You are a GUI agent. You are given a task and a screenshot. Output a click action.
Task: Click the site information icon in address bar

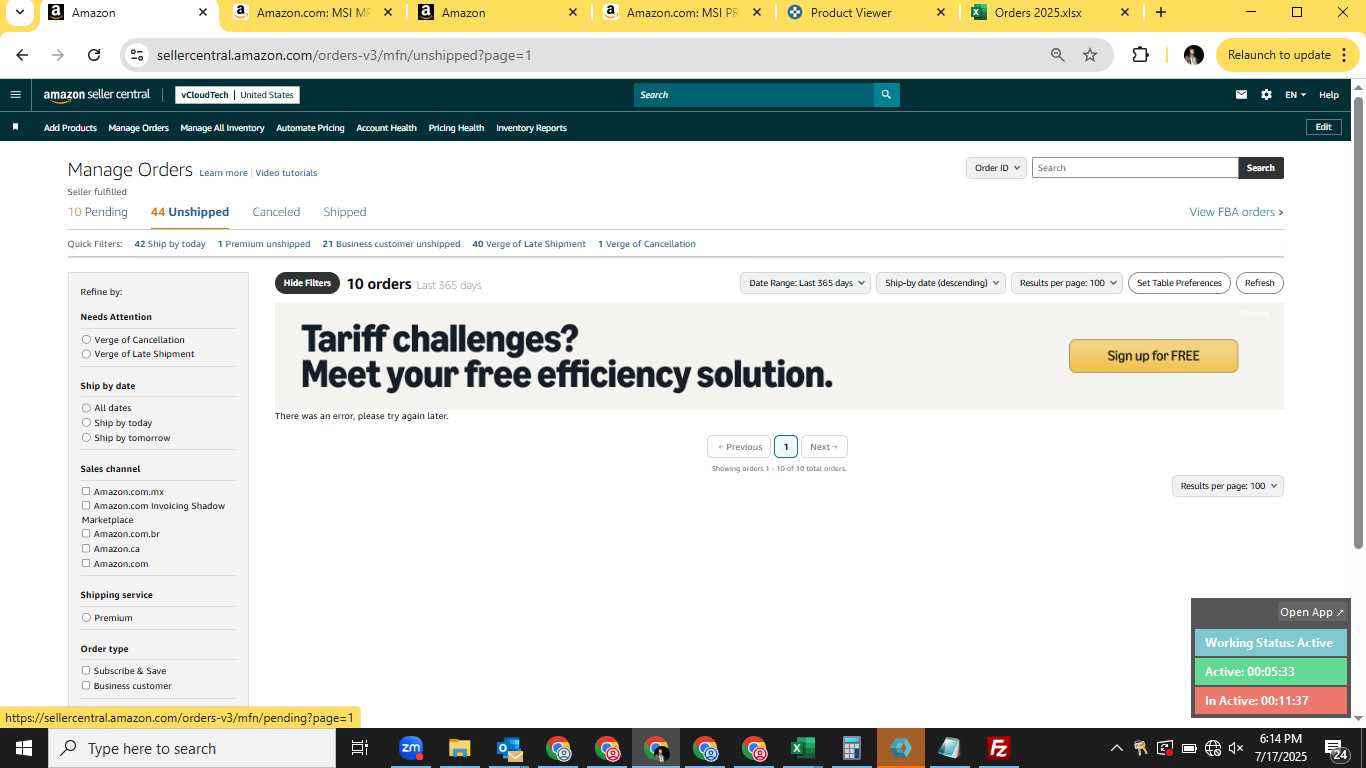click(x=137, y=55)
